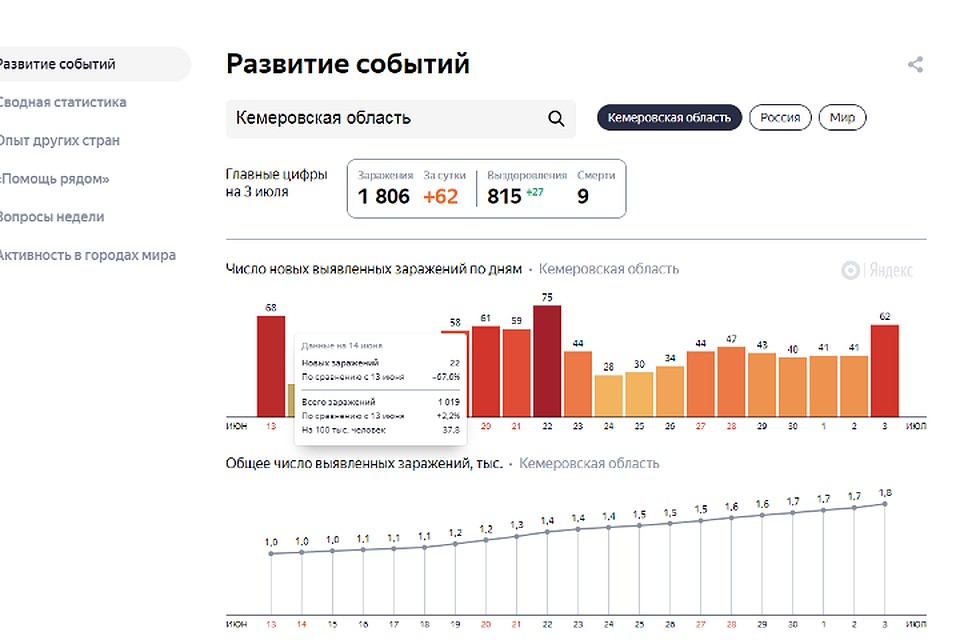
Task: Open the «Помощь рядом» sidebar link
Action: point(54,179)
